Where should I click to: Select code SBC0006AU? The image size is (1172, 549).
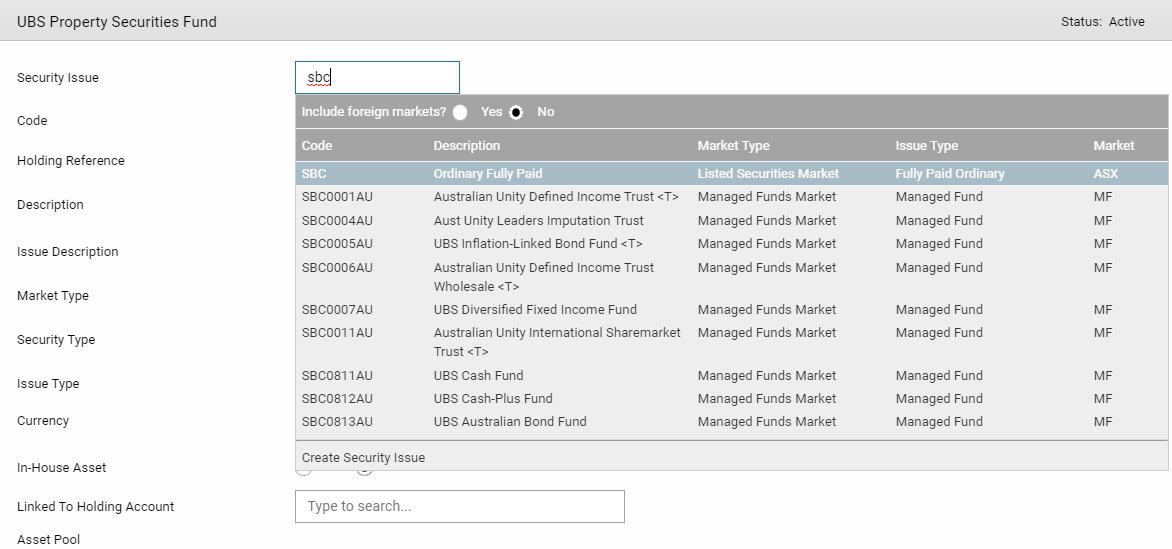[x=337, y=268]
